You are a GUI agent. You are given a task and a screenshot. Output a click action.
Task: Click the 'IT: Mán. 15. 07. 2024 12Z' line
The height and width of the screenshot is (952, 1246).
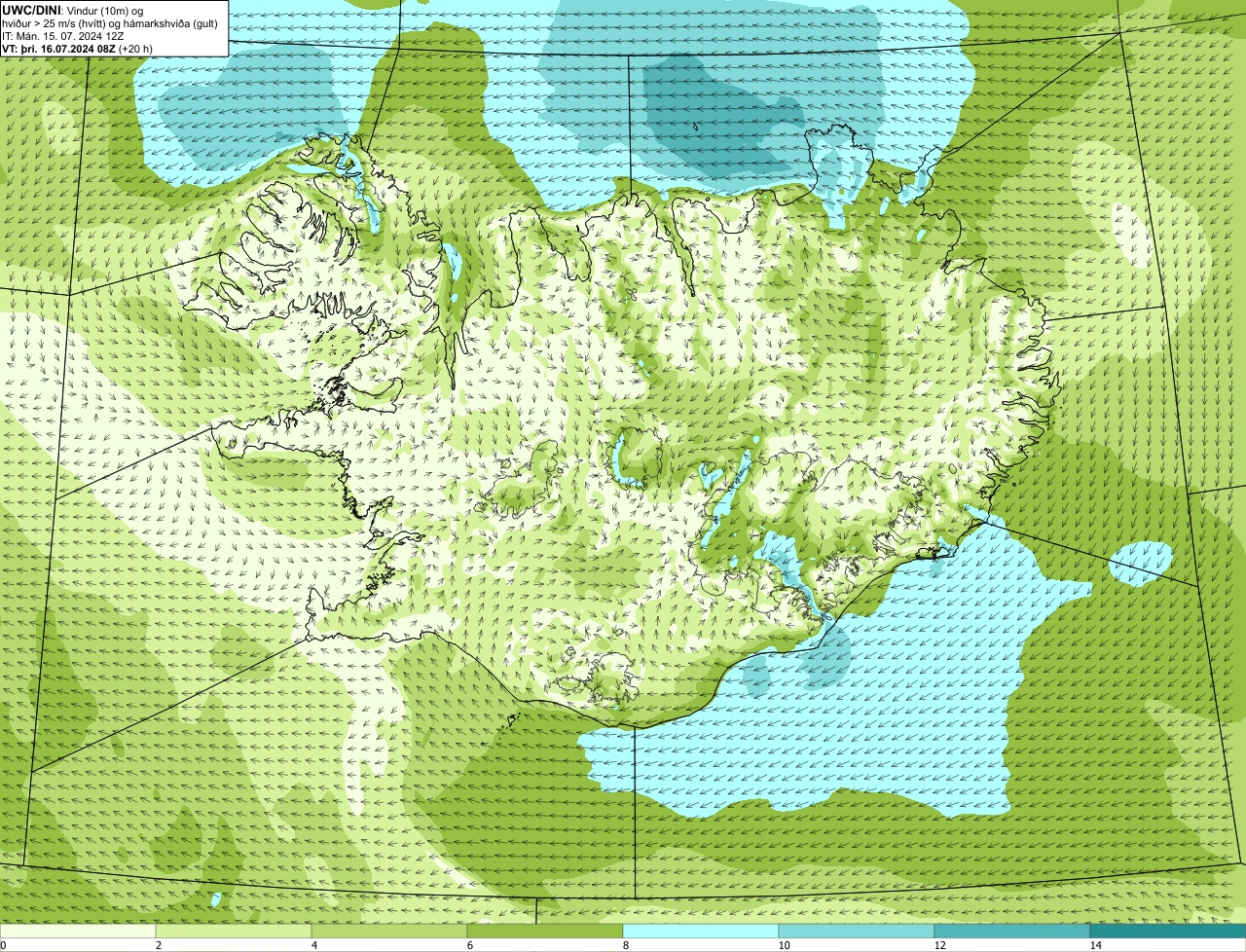point(63,35)
